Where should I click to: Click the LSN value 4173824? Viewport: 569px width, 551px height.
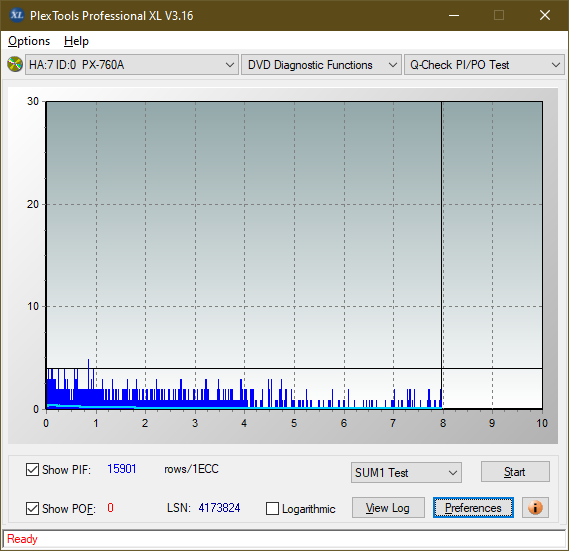coord(219,507)
